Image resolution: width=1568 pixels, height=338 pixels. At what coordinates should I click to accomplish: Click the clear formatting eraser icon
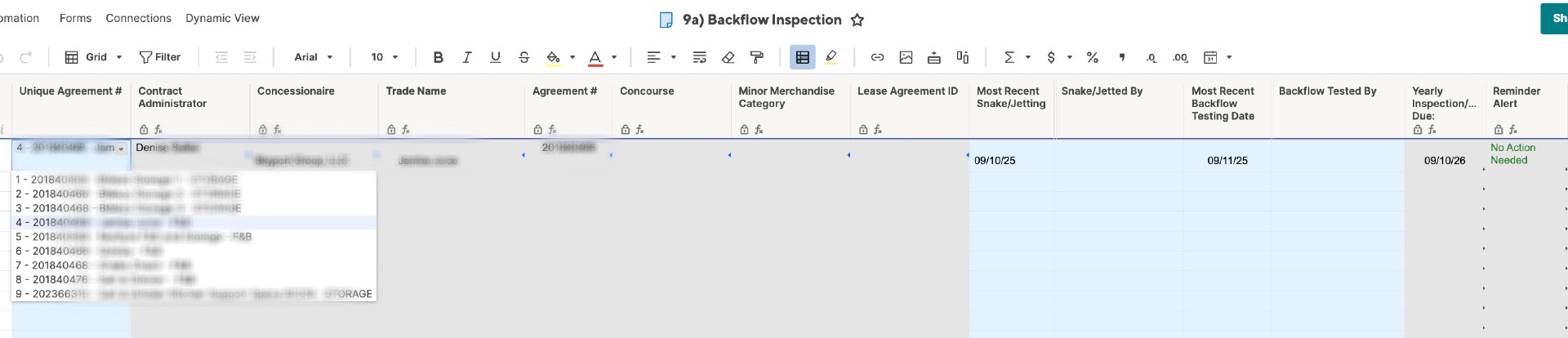pyautogui.click(x=728, y=57)
